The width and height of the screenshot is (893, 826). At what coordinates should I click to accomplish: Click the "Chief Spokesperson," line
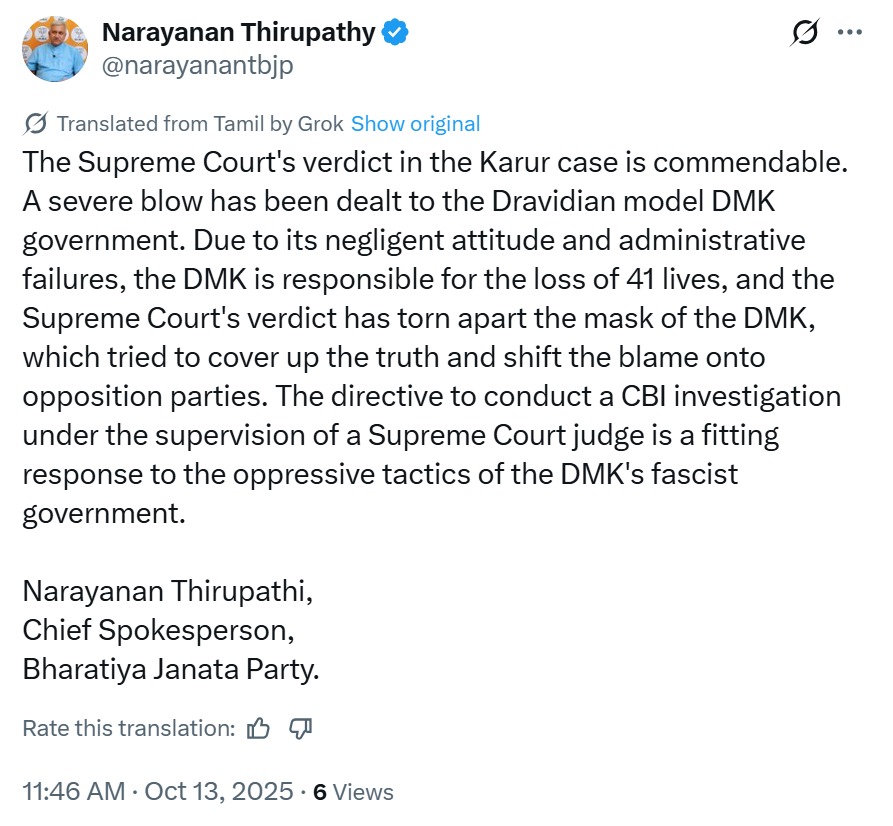tap(159, 629)
